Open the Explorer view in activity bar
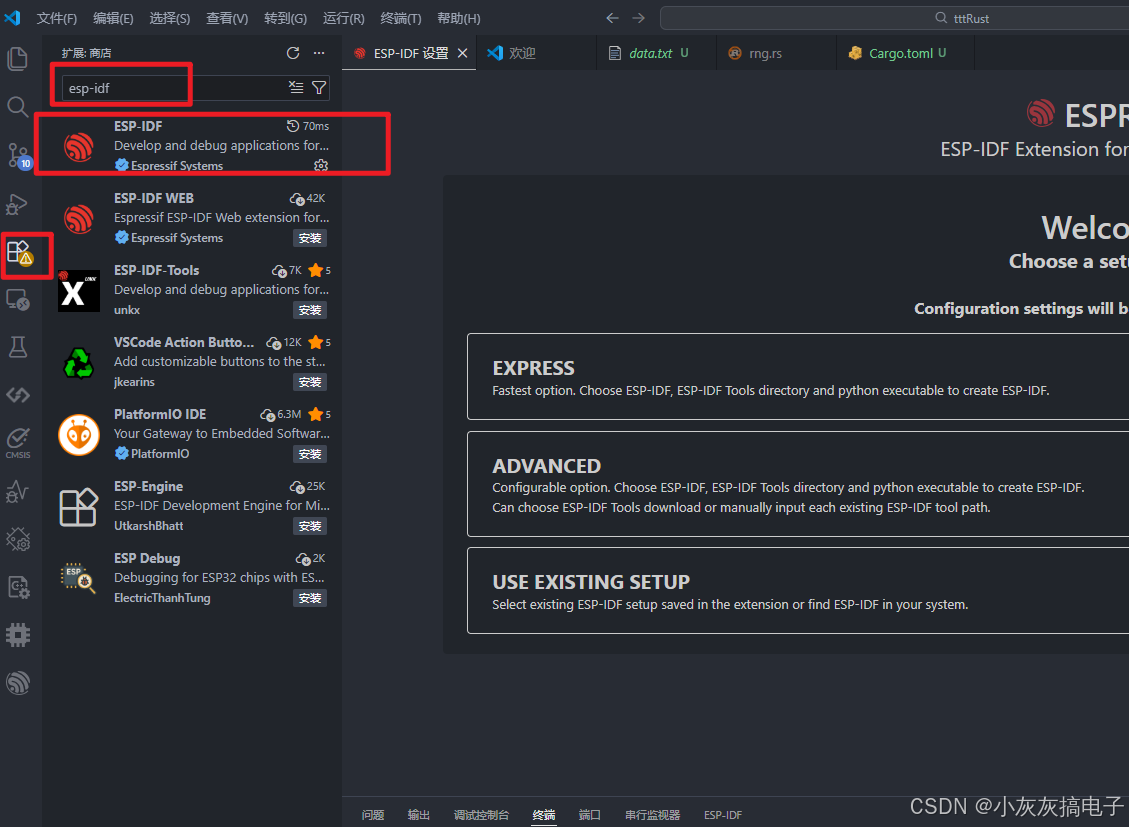1129x827 pixels. click(17, 58)
